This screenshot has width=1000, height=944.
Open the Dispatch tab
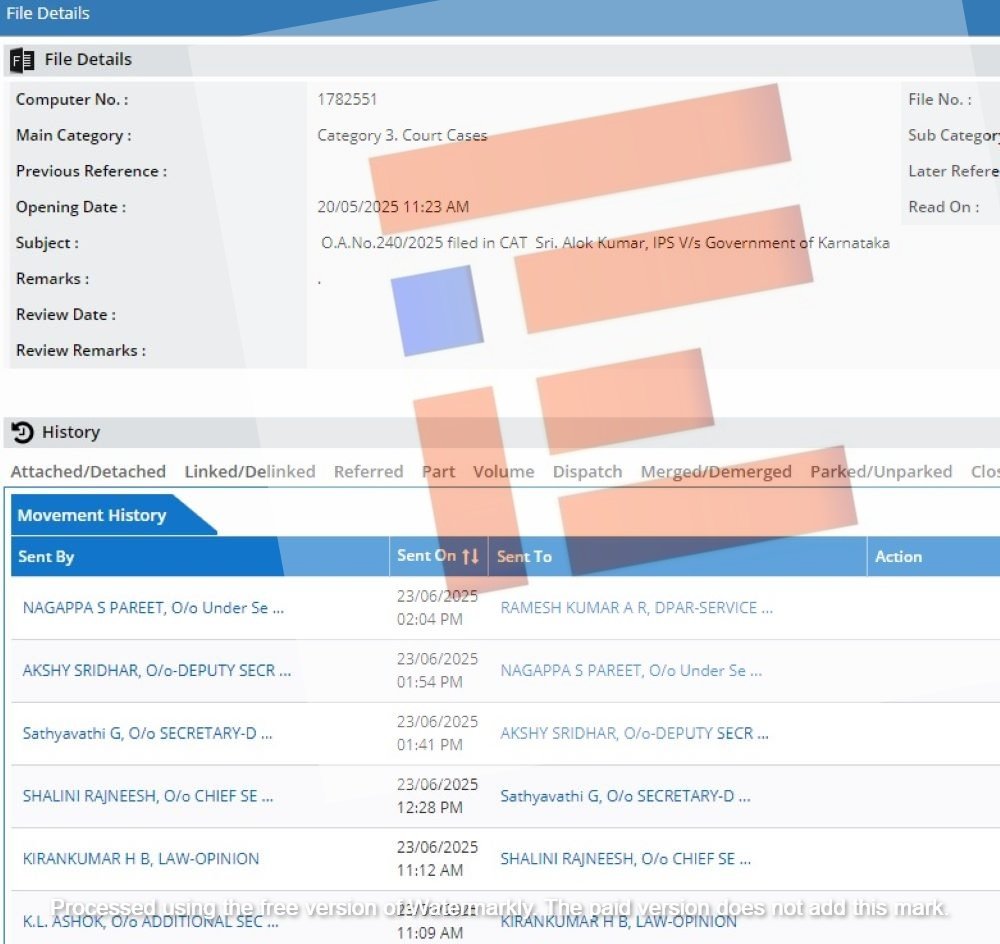pos(587,472)
